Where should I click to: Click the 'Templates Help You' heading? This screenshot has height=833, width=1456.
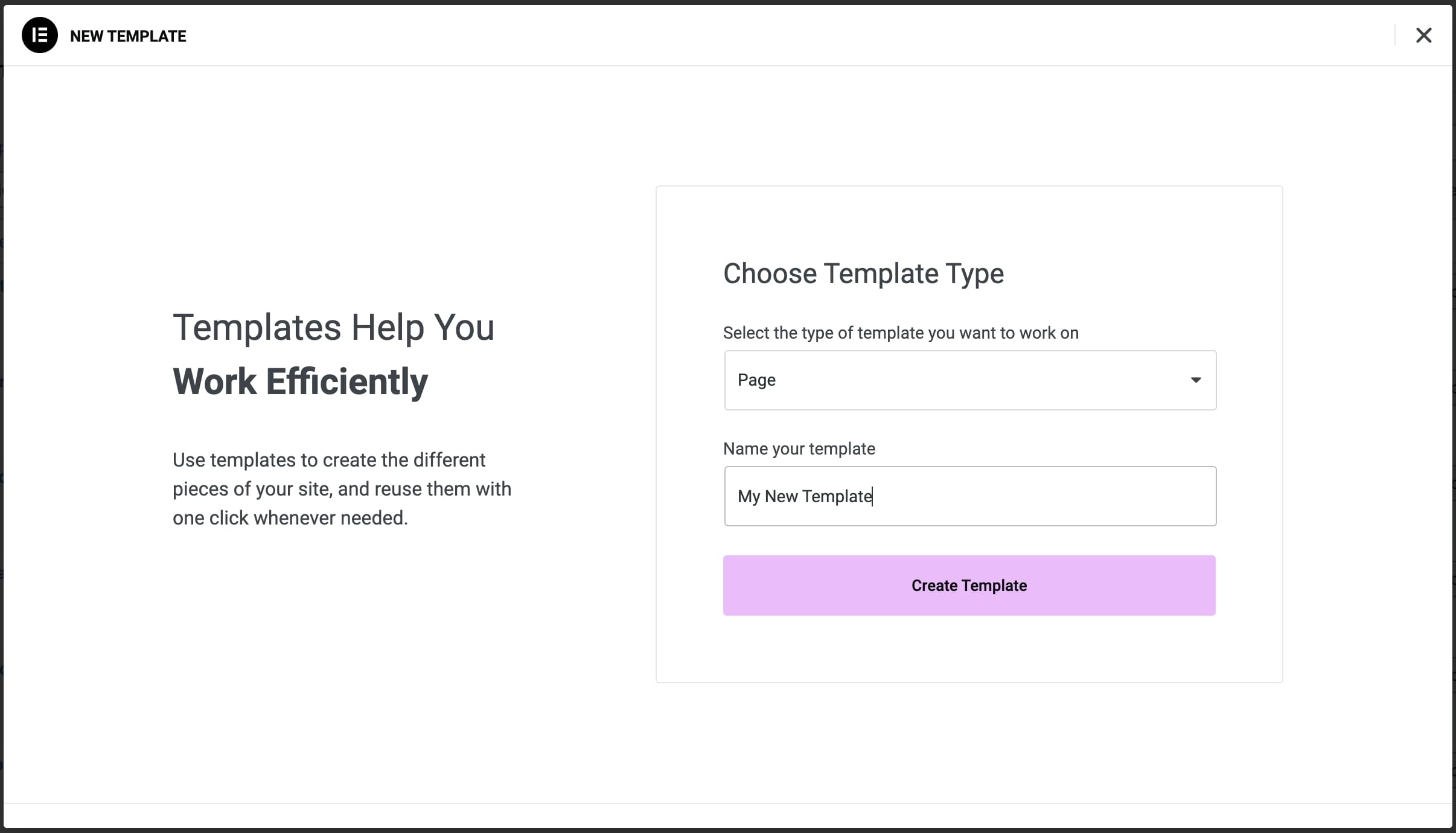coord(333,327)
